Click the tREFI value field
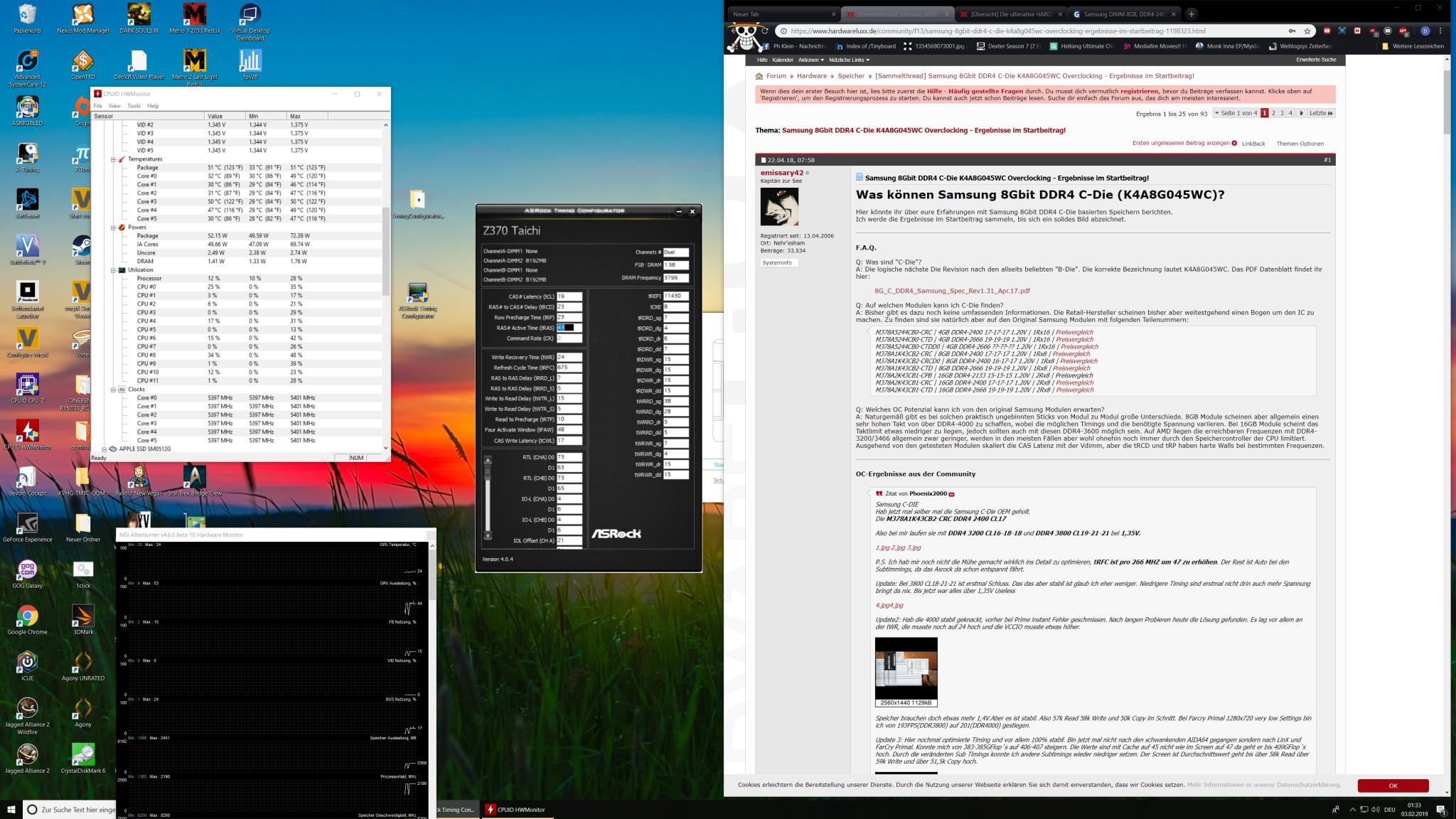 (676, 296)
